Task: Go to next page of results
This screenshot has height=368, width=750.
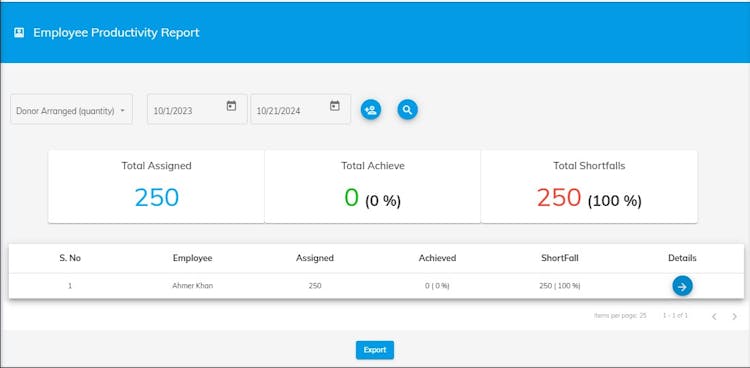Action: pos(734,316)
